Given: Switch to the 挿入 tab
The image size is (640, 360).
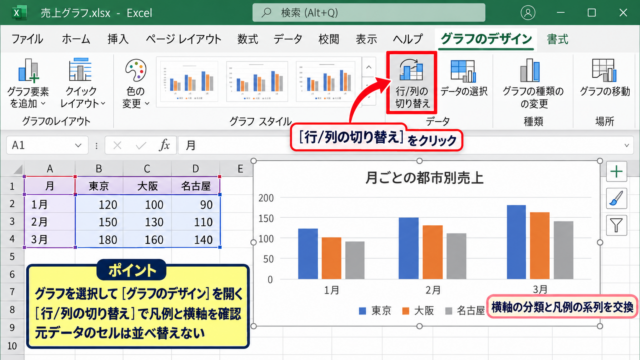Looking at the screenshot, I should coord(118,39).
